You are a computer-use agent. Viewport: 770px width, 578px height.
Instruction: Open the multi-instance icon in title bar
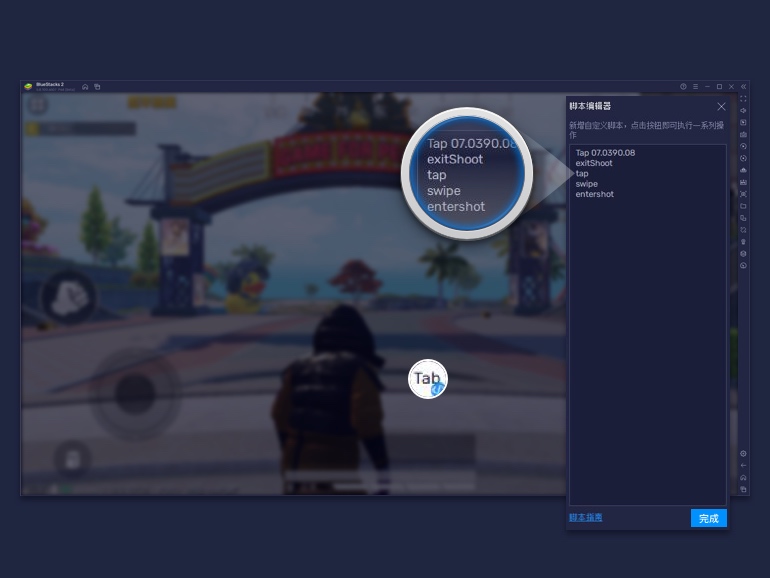pyautogui.click(x=97, y=87)
